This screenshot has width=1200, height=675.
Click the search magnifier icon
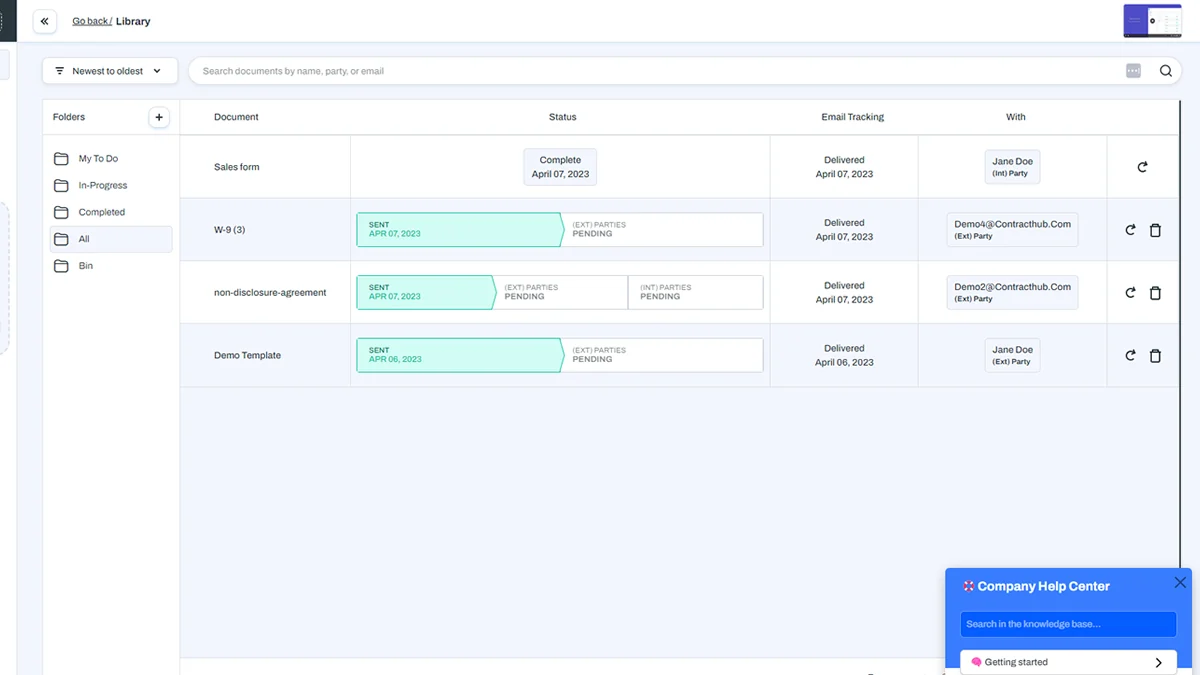click(1166, 71)
